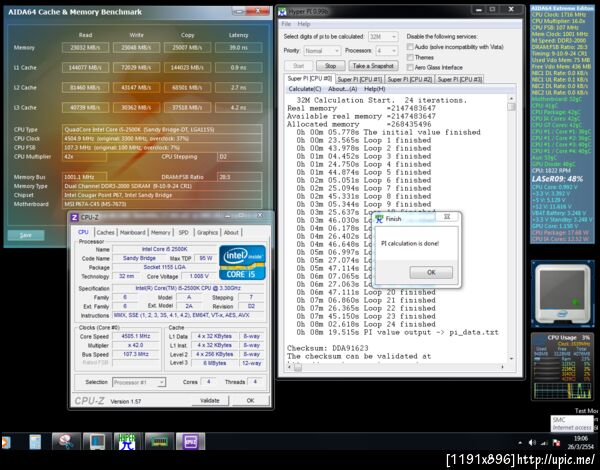Click the Core Speed value 4505.1 MHz
The width and height of the screenshot is (600, 470).
point(136,336)
